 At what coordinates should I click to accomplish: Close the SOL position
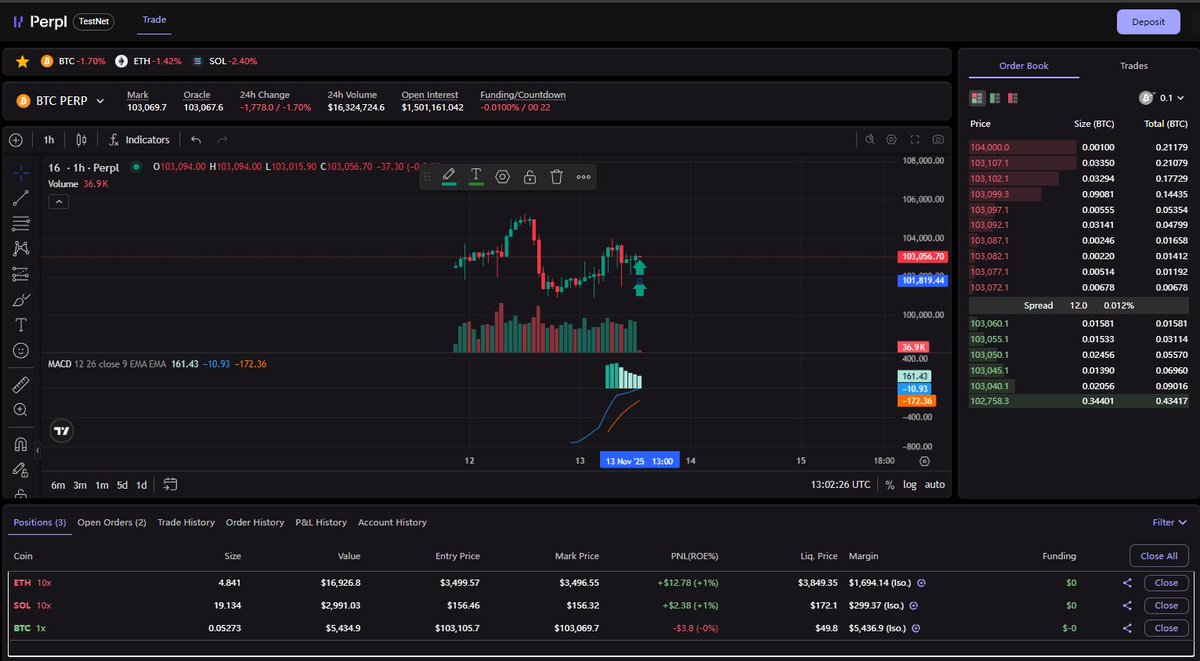coord(1166,605)
